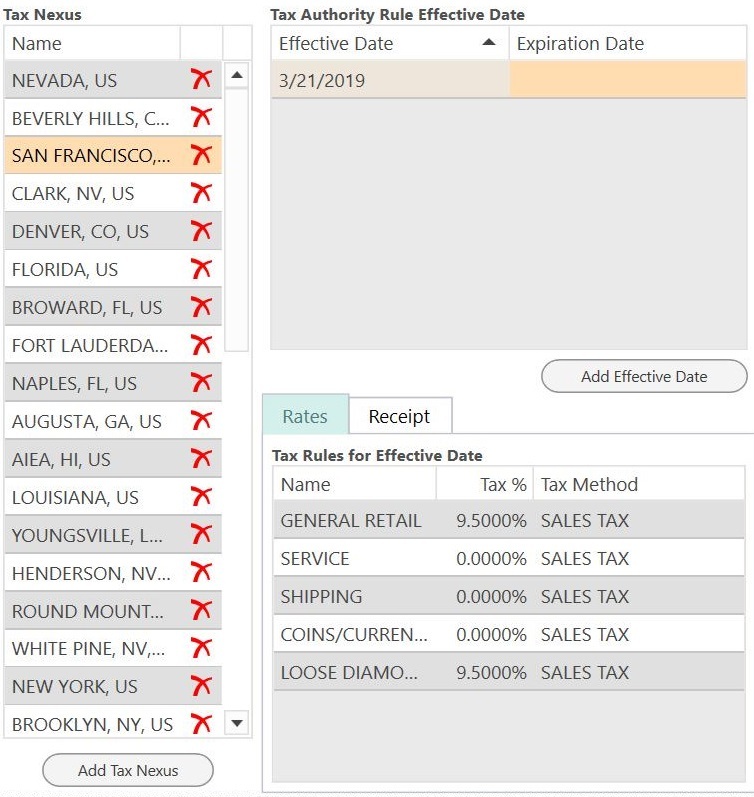Select GENERAL RETAIL tax rule row

[508, 520]
